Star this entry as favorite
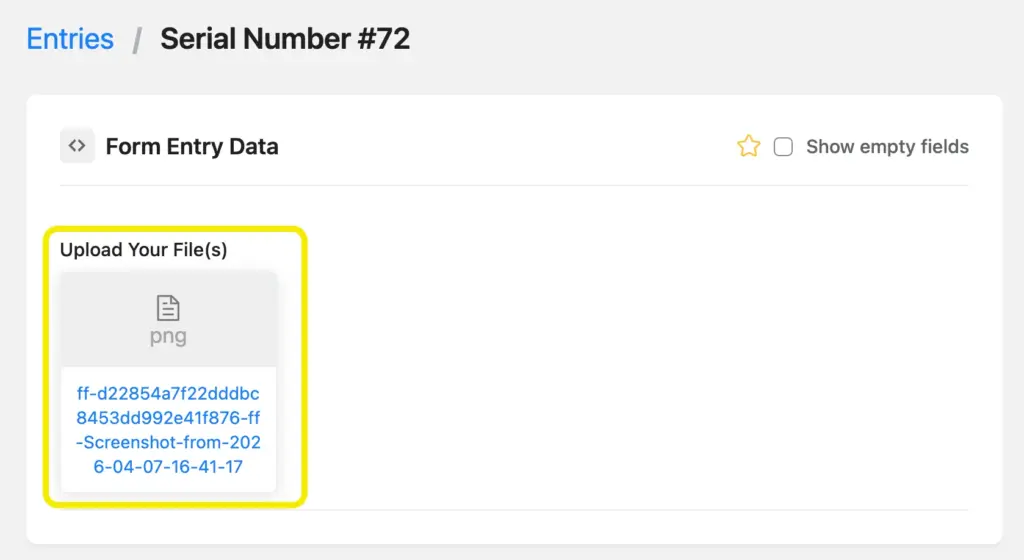The height and width of the screenshot is (560, 1024). (x=748, y=147)
